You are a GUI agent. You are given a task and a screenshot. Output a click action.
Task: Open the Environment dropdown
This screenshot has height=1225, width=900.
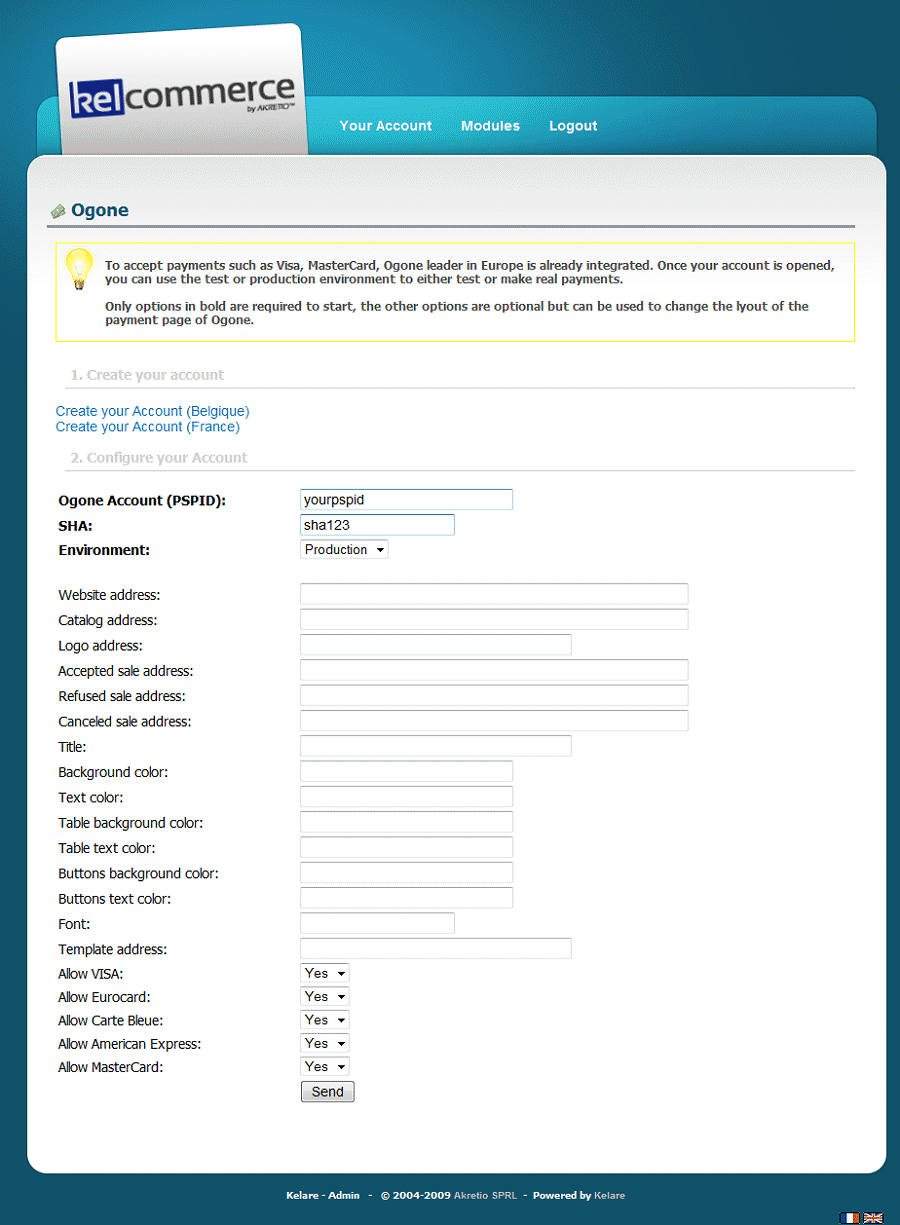pyautogui.click(x=344, y=550)
